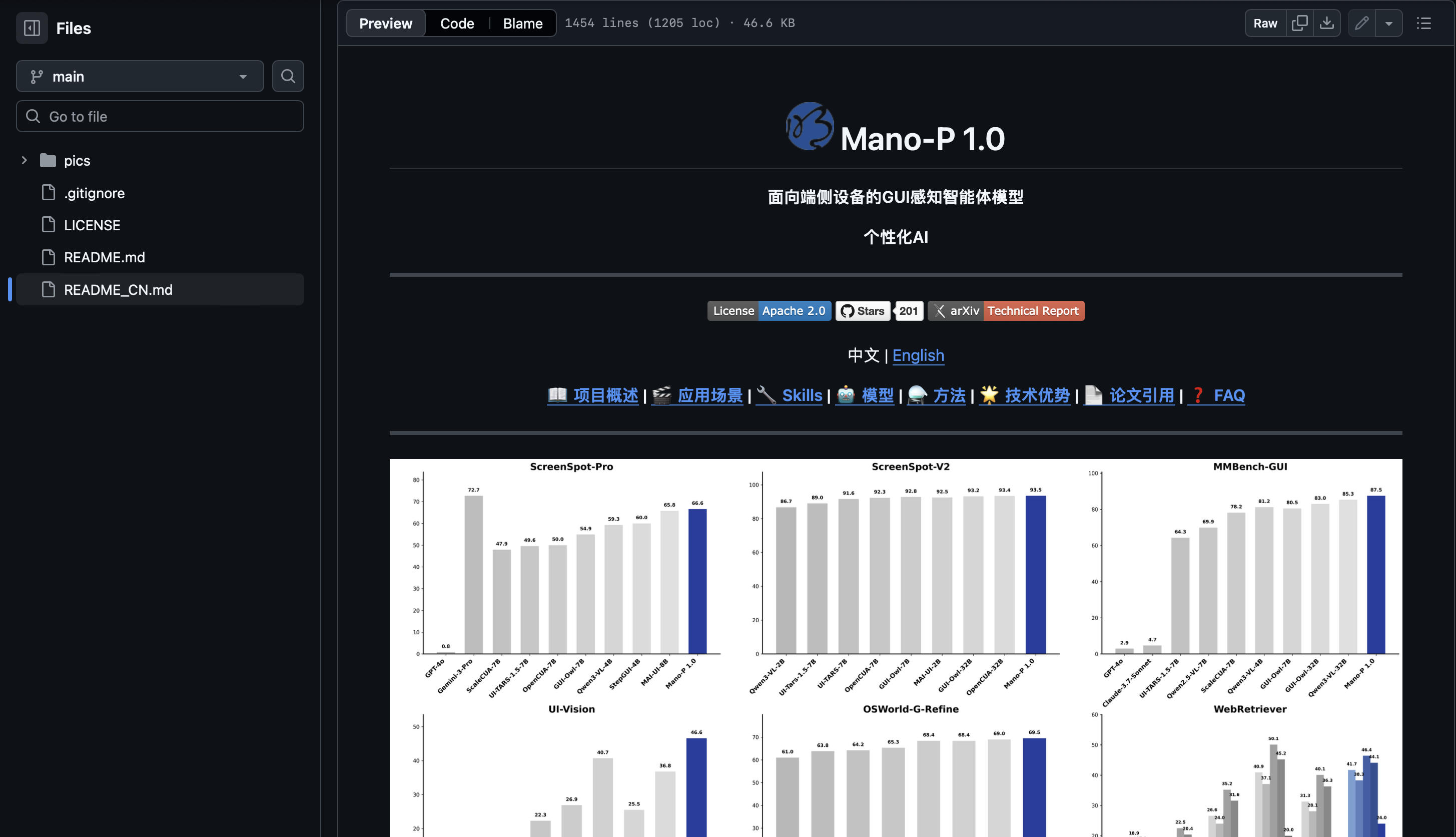The width and height of the screenshot is (1456, 837).
Task: Open the arXiv Technical Report badge
Action: pos(1005,310)
